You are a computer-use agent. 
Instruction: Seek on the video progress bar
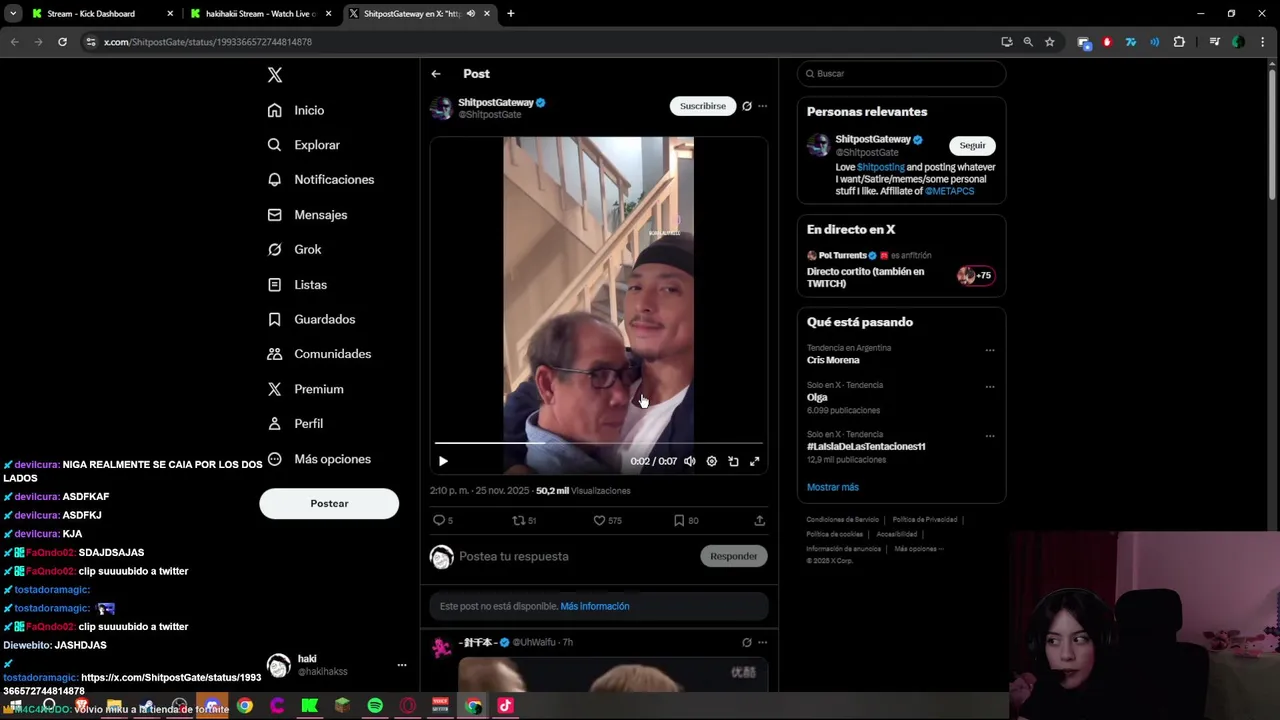coord(598,442)
